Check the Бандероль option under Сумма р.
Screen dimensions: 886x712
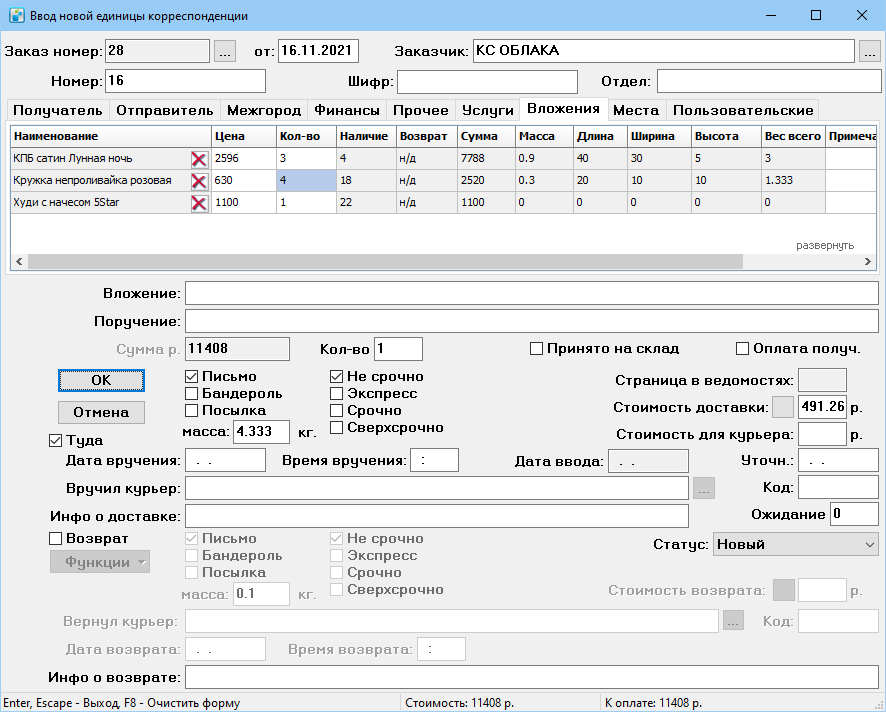(192, 393)
